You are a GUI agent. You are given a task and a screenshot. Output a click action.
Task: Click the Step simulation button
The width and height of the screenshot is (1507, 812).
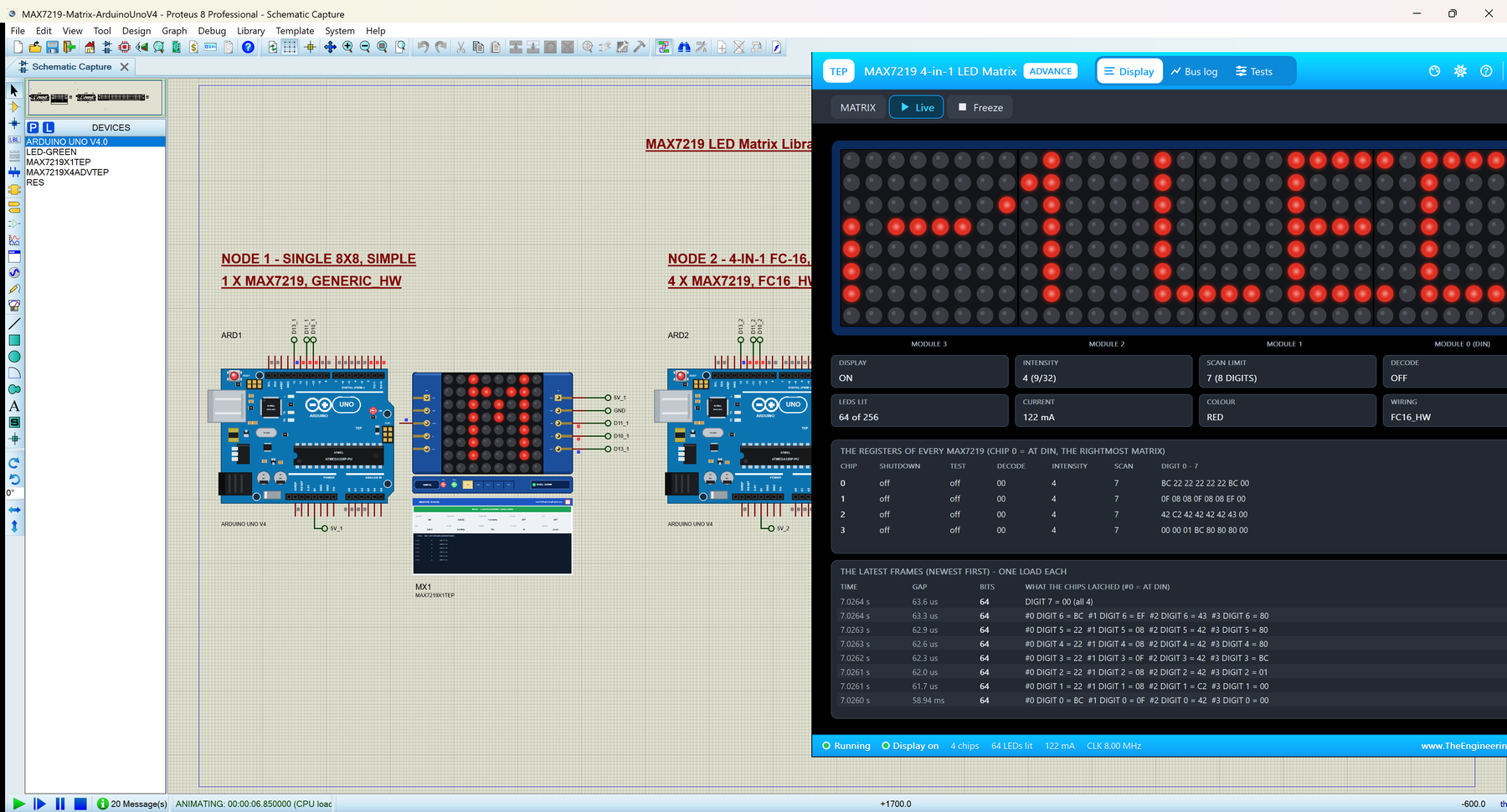click(39, 804)
